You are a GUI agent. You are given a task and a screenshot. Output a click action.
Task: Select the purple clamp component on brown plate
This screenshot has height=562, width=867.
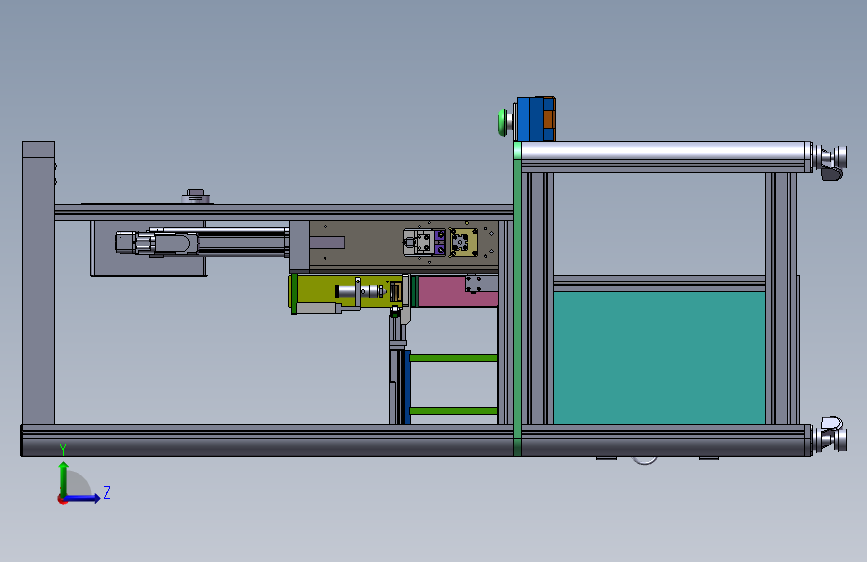[440, 243]
